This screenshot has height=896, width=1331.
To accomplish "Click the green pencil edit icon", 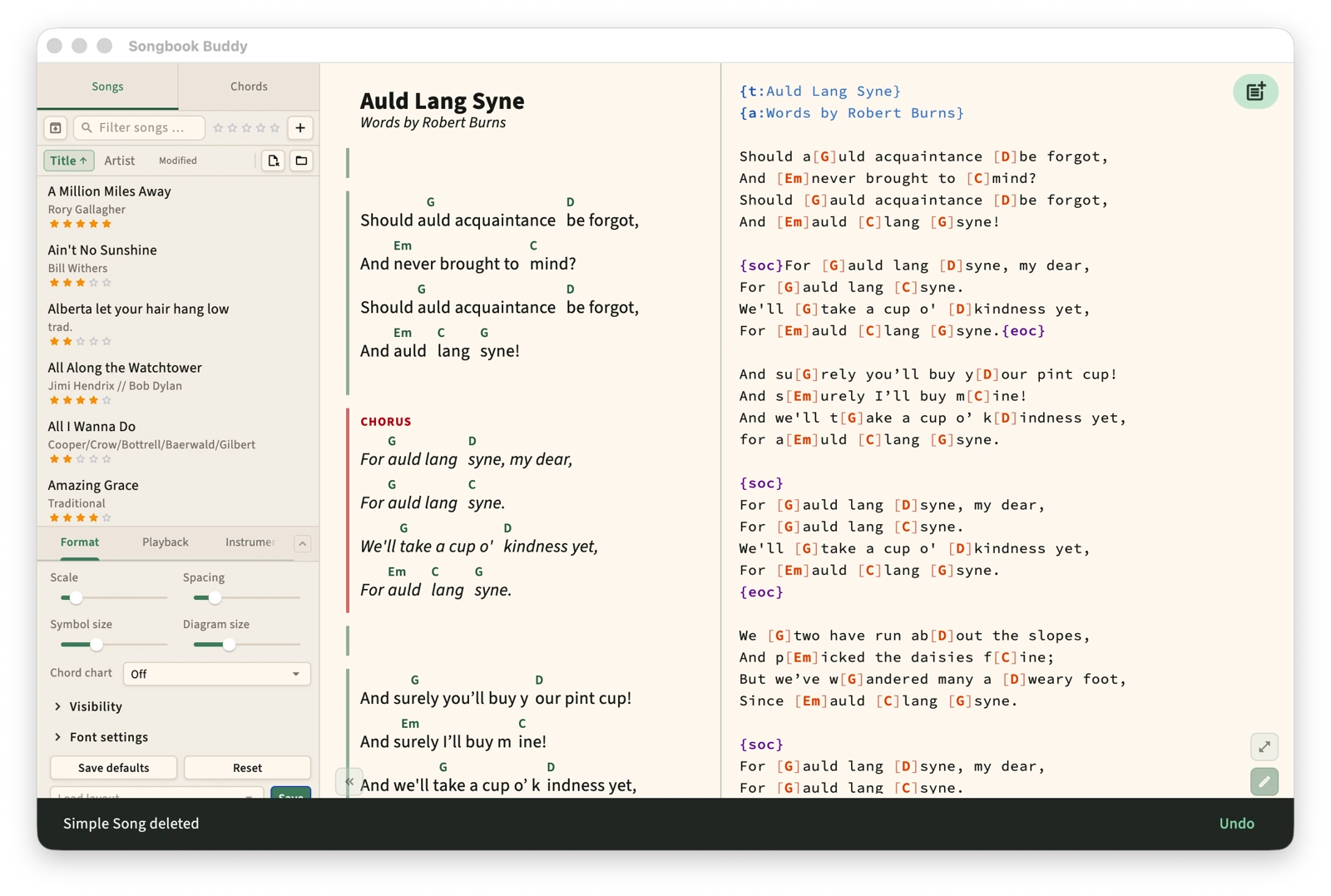I will pos(1264,782).
